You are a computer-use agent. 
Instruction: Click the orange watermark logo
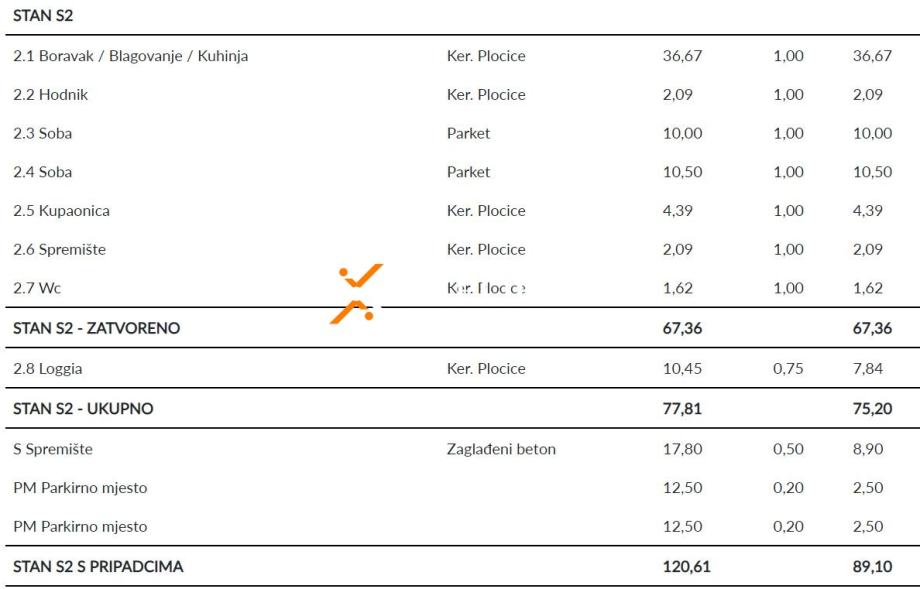[357, 294]
